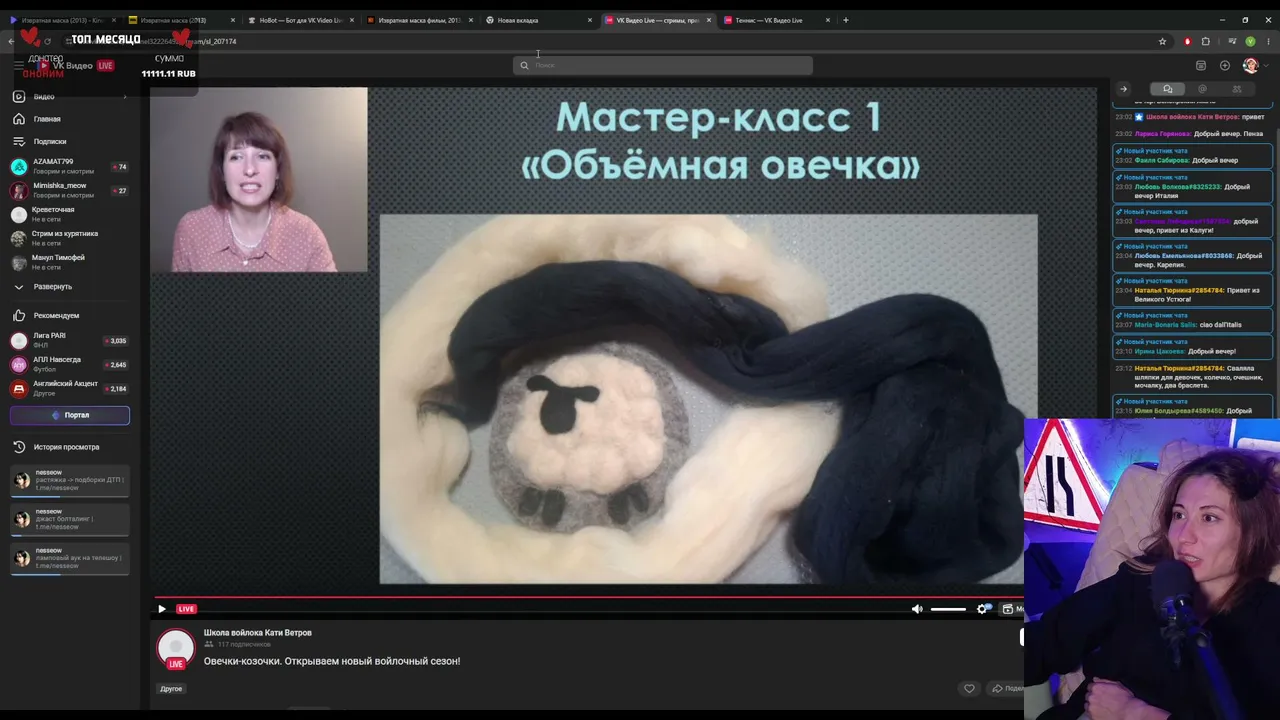
Task: Open nesseow history item растяжка подборки ДТП
Action: point(70,481)
